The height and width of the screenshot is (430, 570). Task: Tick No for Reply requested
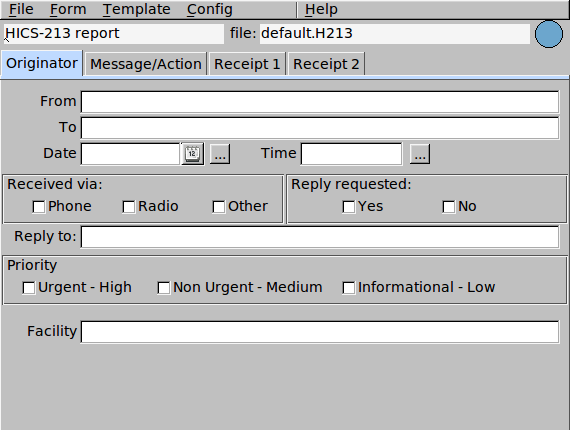pos(449,207)
